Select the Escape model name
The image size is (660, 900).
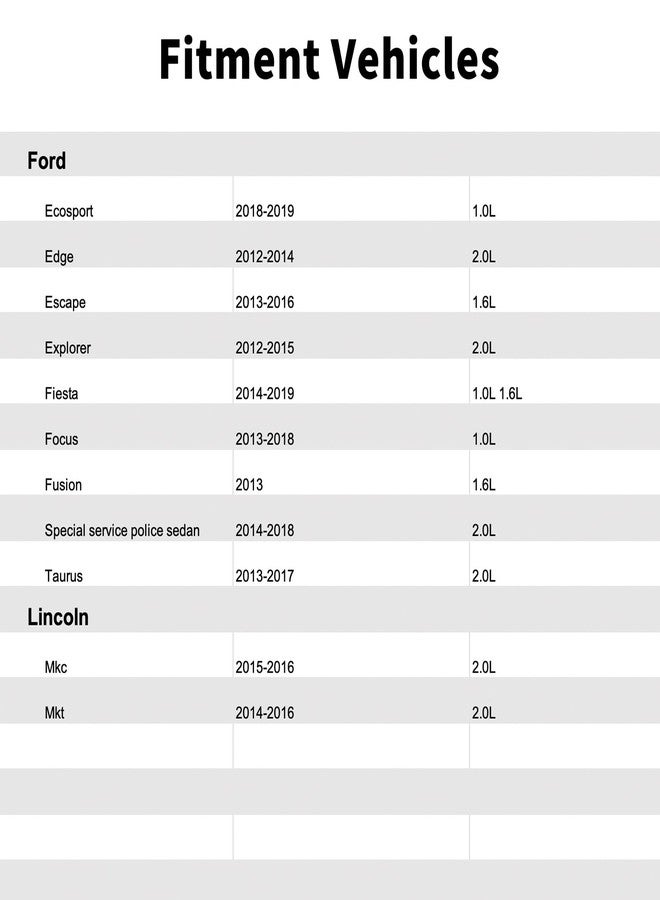click(x=65, y=302)
